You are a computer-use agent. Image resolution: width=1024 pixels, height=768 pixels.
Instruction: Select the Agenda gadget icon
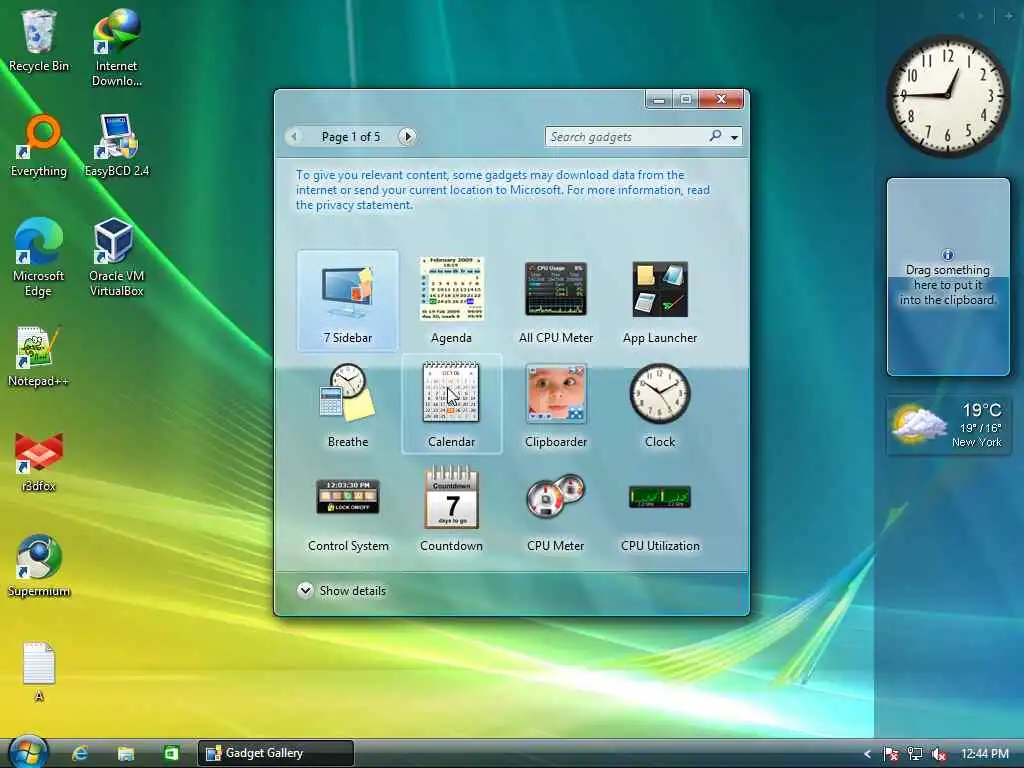tap(451, 289)
